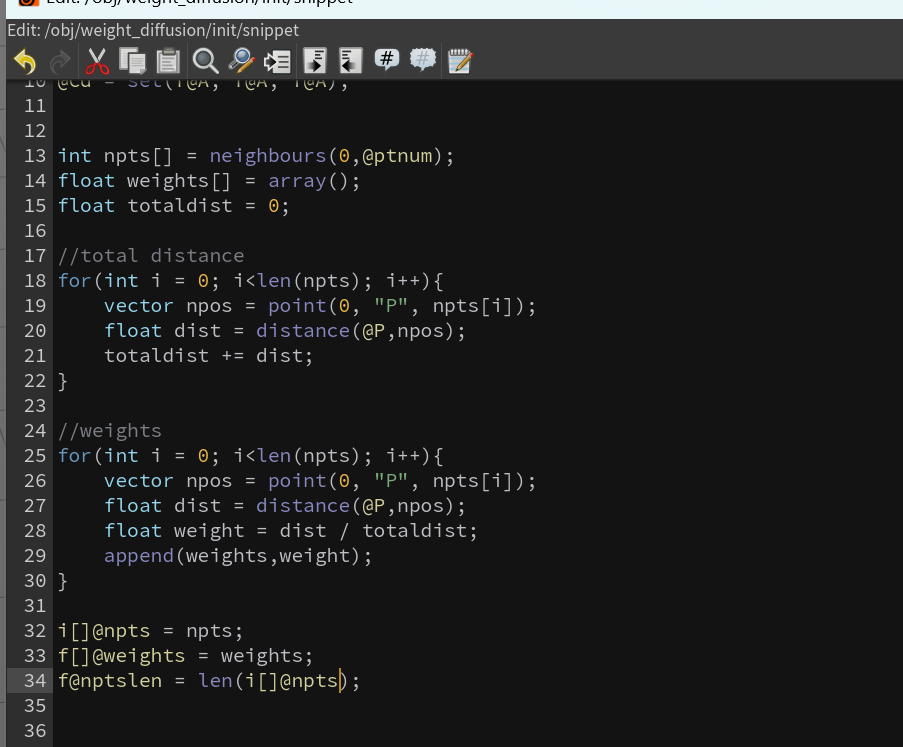Click line number 34 in the gutter
This screenshot has width=903, height=747.
pos(35,681)
